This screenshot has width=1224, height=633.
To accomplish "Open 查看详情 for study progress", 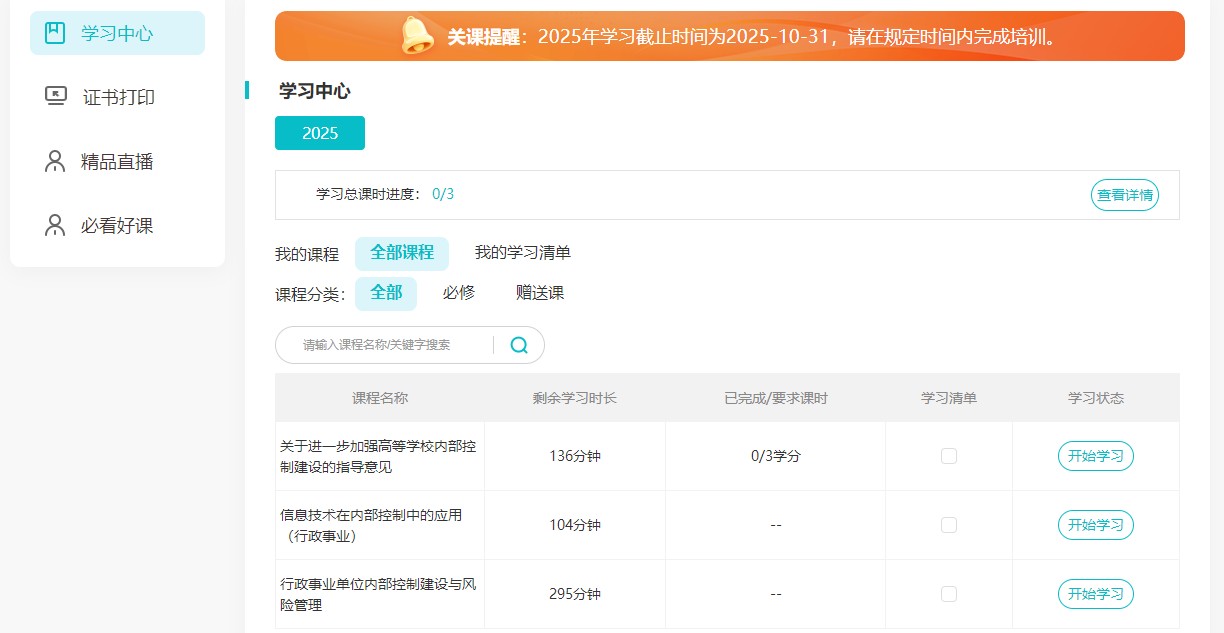I will (x=1125, y=195).
